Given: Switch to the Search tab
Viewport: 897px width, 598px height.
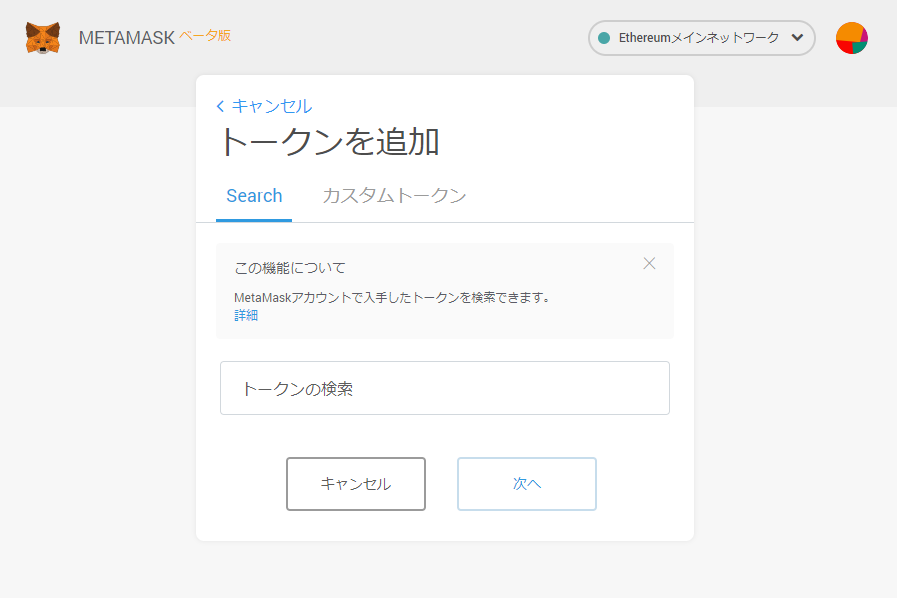Looking at the screenshot, I should pyautogui.click(x=254, y=196).
